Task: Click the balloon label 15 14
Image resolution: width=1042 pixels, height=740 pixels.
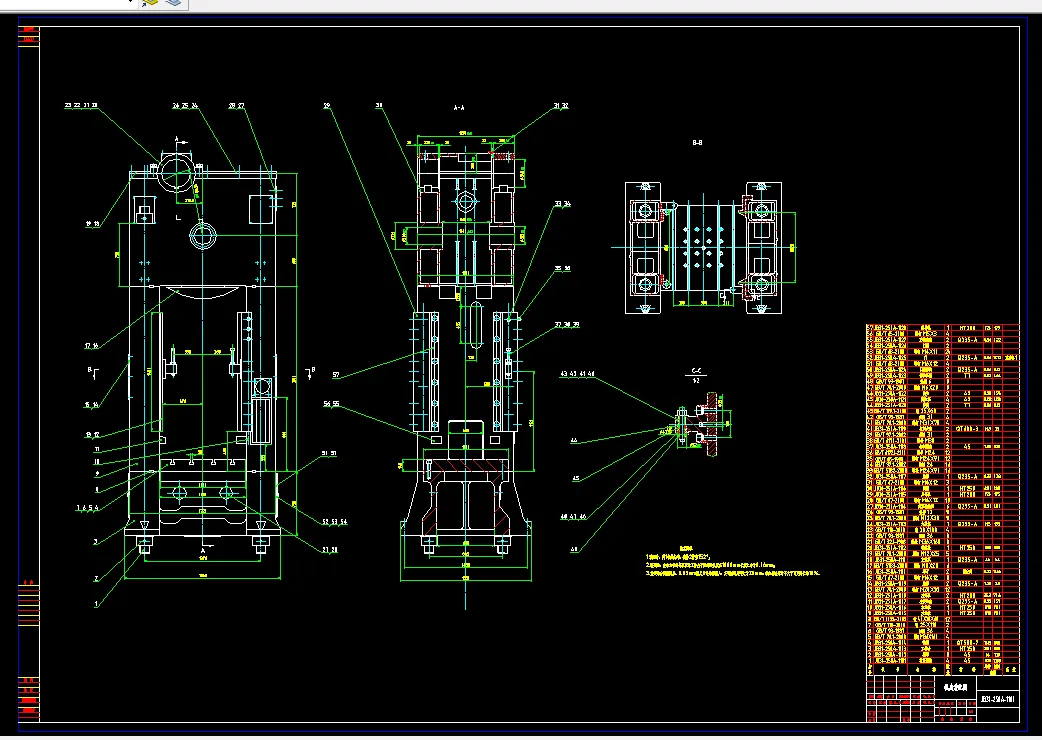Action: click(92, 405)
